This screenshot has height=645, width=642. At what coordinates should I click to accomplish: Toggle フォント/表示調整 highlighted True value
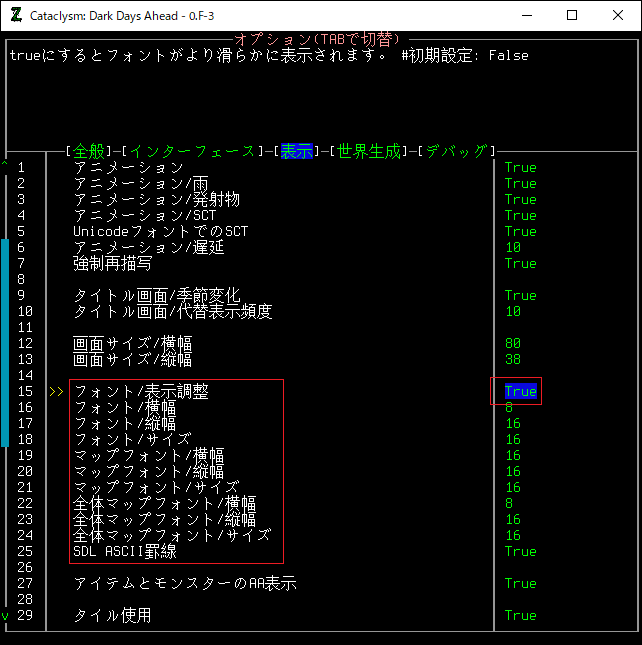pos(520,392)
